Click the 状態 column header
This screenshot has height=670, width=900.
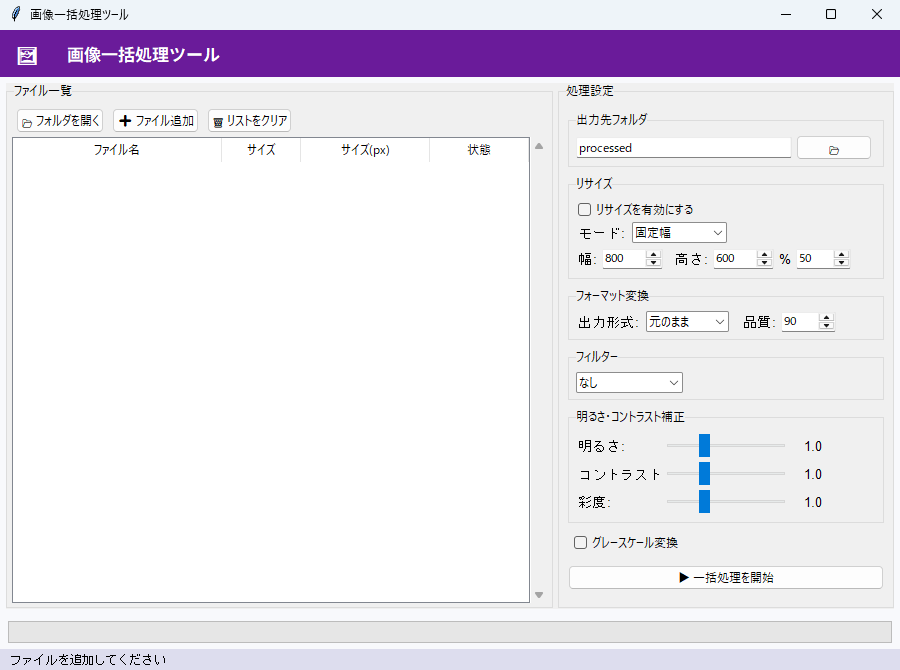pyautogui.click(x=479, y=150)
